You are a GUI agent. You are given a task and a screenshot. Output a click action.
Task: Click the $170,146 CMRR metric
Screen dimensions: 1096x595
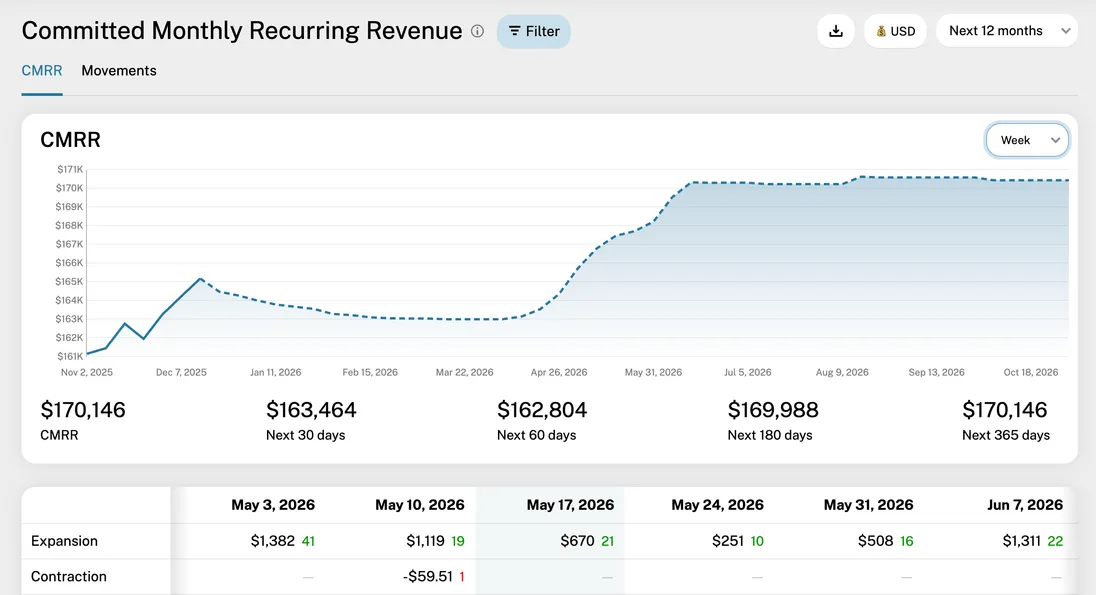83,410
